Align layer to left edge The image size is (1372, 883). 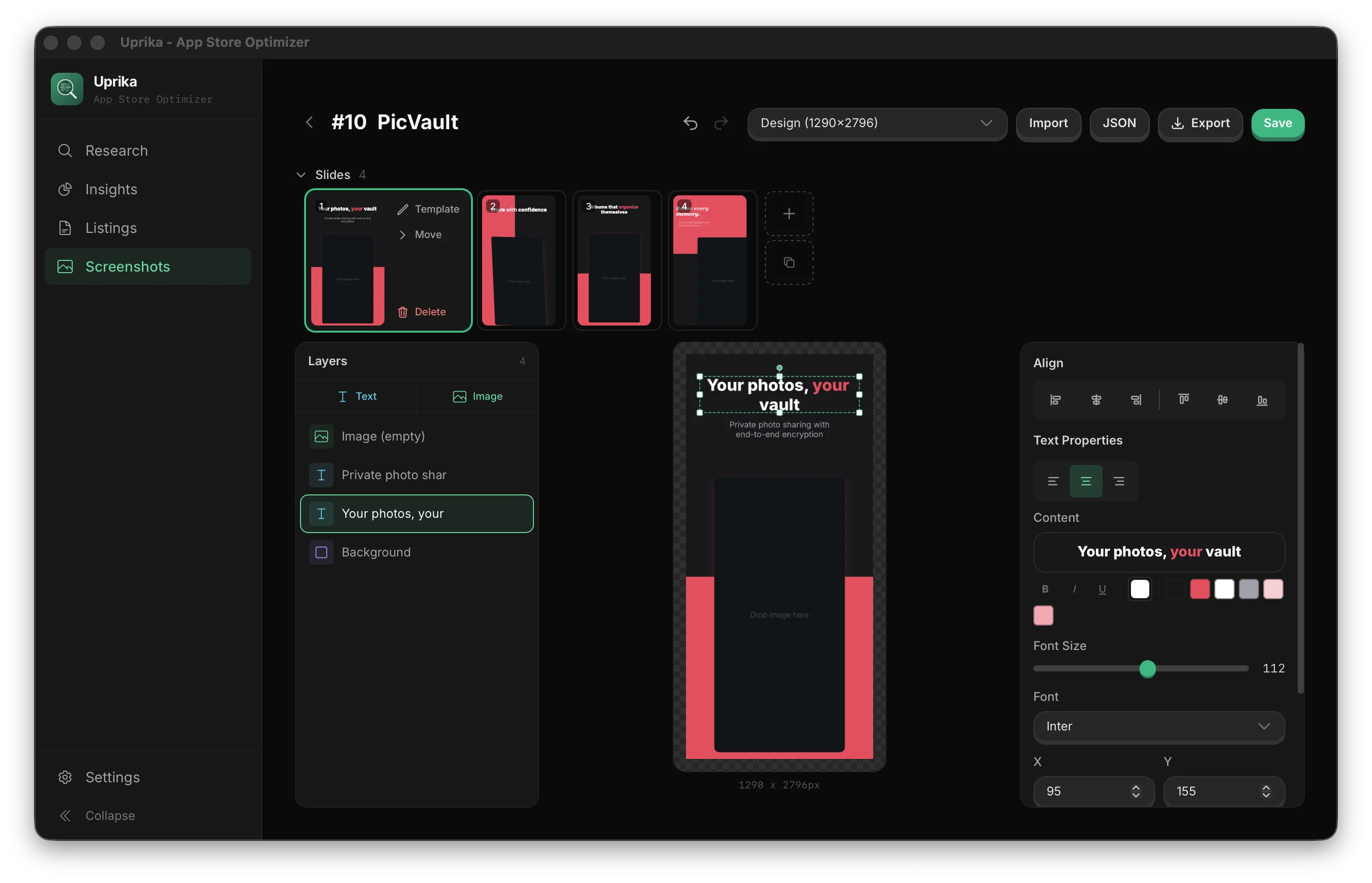(x=1055, y=400)
